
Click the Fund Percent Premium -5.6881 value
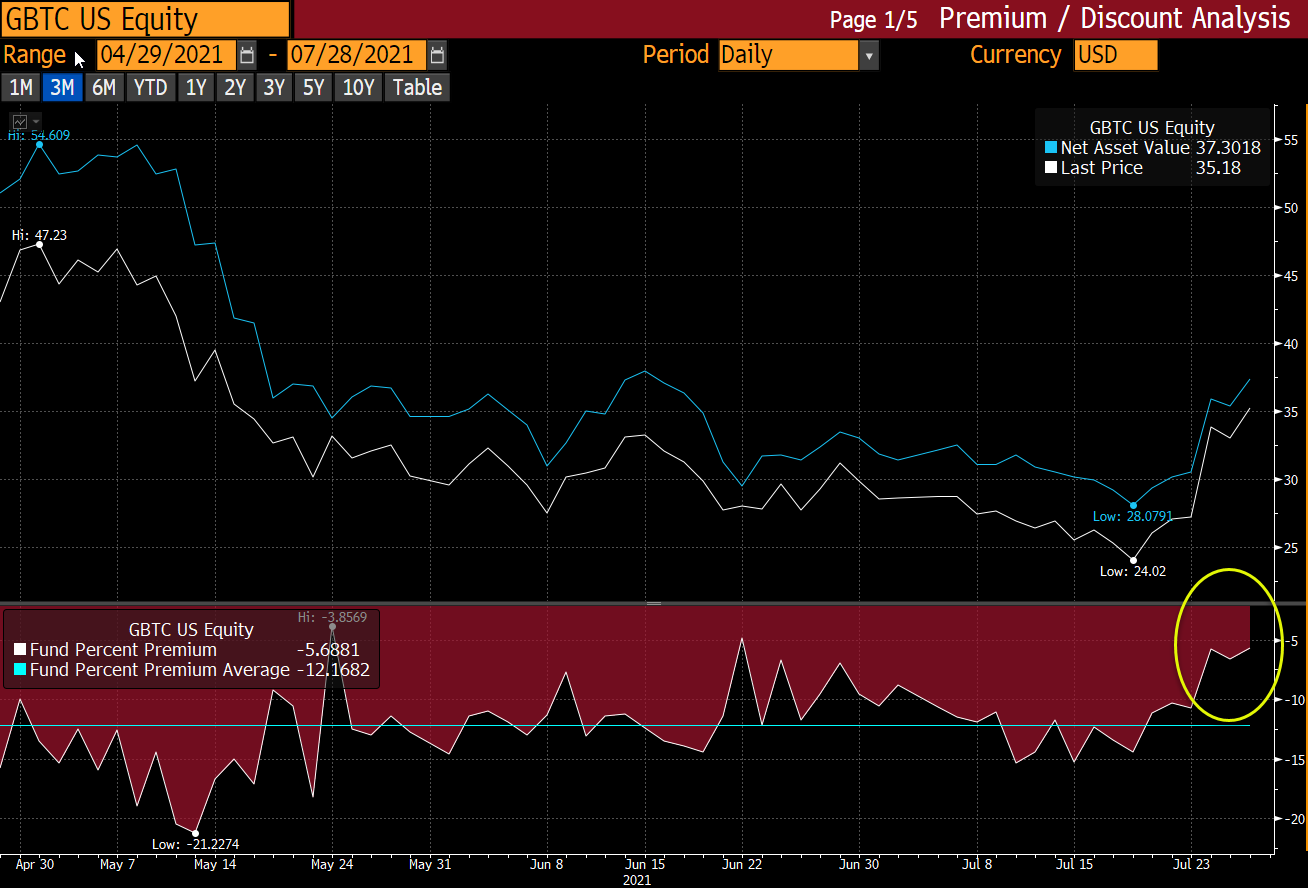[x=327, y=650]
